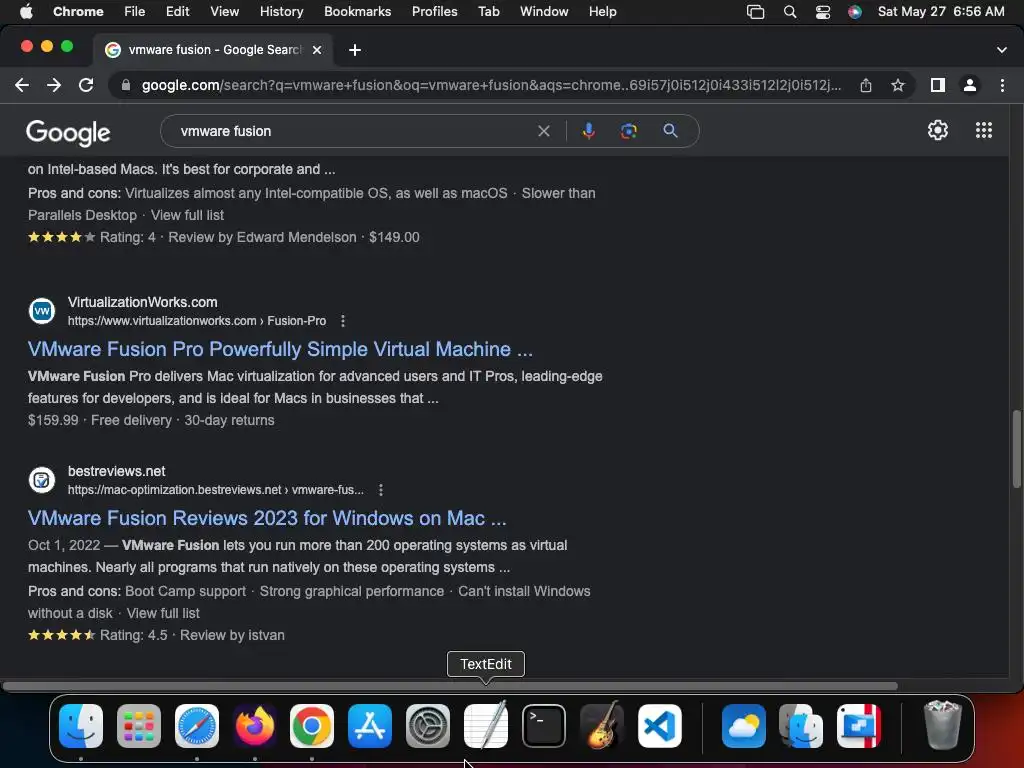The image size is (1024, 768).
Task: Open the Chrome profile button
Action: (x=970, y=85)
